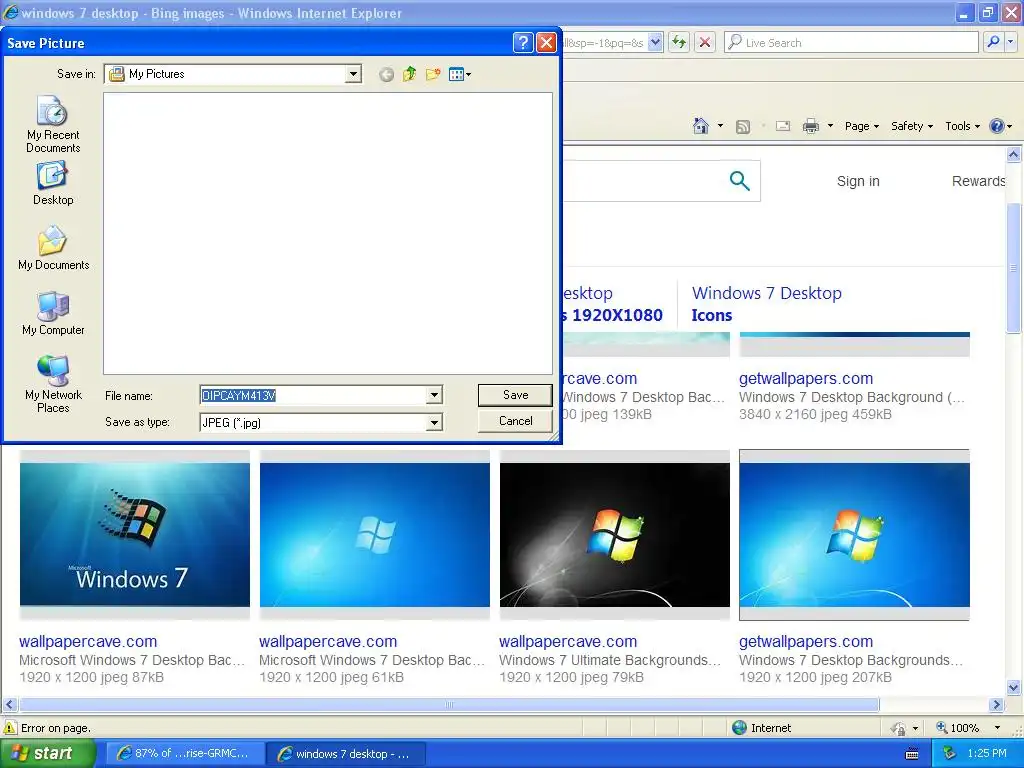
Task: Expand the File name dropdown arrow
Action: point(434,395)
